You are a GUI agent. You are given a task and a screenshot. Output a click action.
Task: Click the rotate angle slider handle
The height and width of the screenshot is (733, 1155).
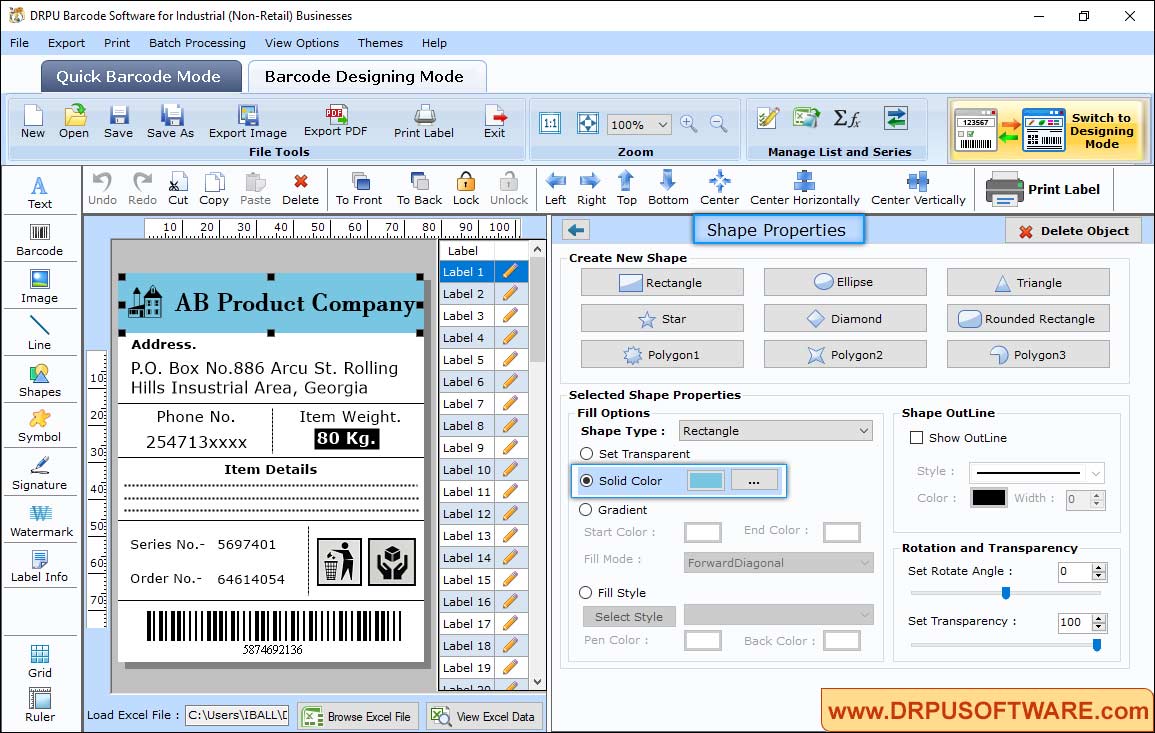[x=1005, y=593]
